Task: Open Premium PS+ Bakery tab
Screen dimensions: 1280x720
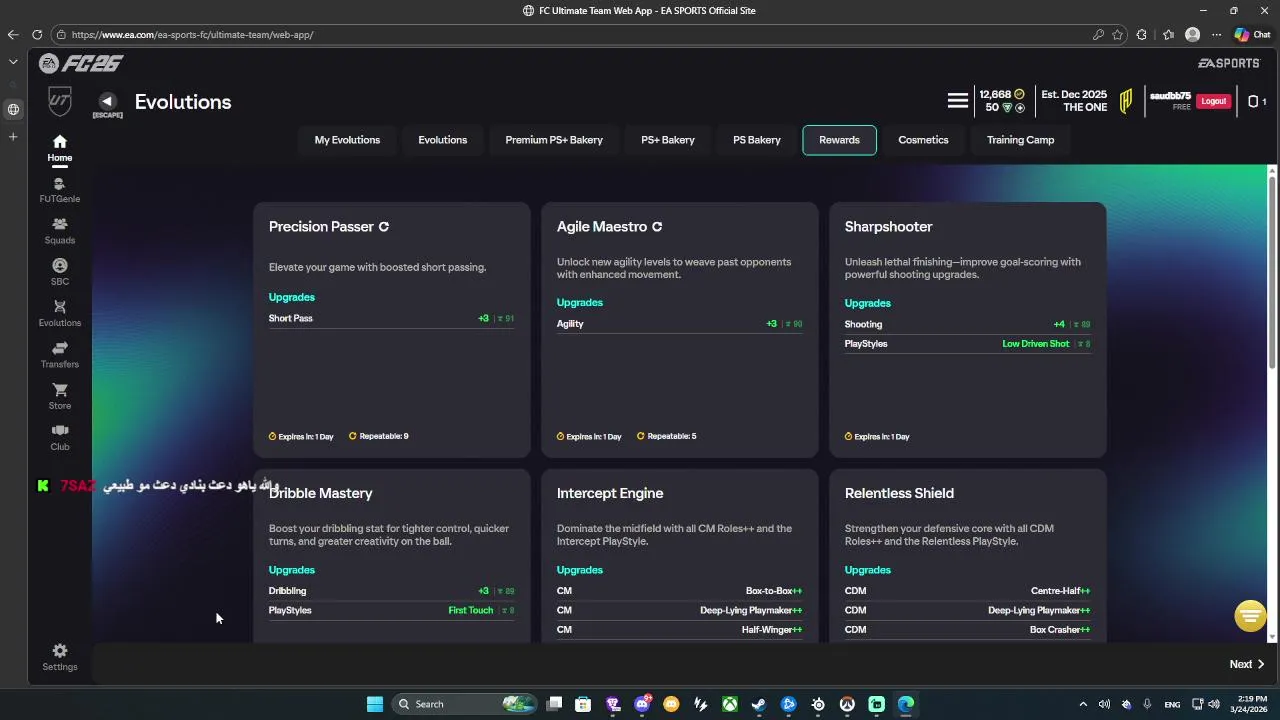Action: coord(554,140)
